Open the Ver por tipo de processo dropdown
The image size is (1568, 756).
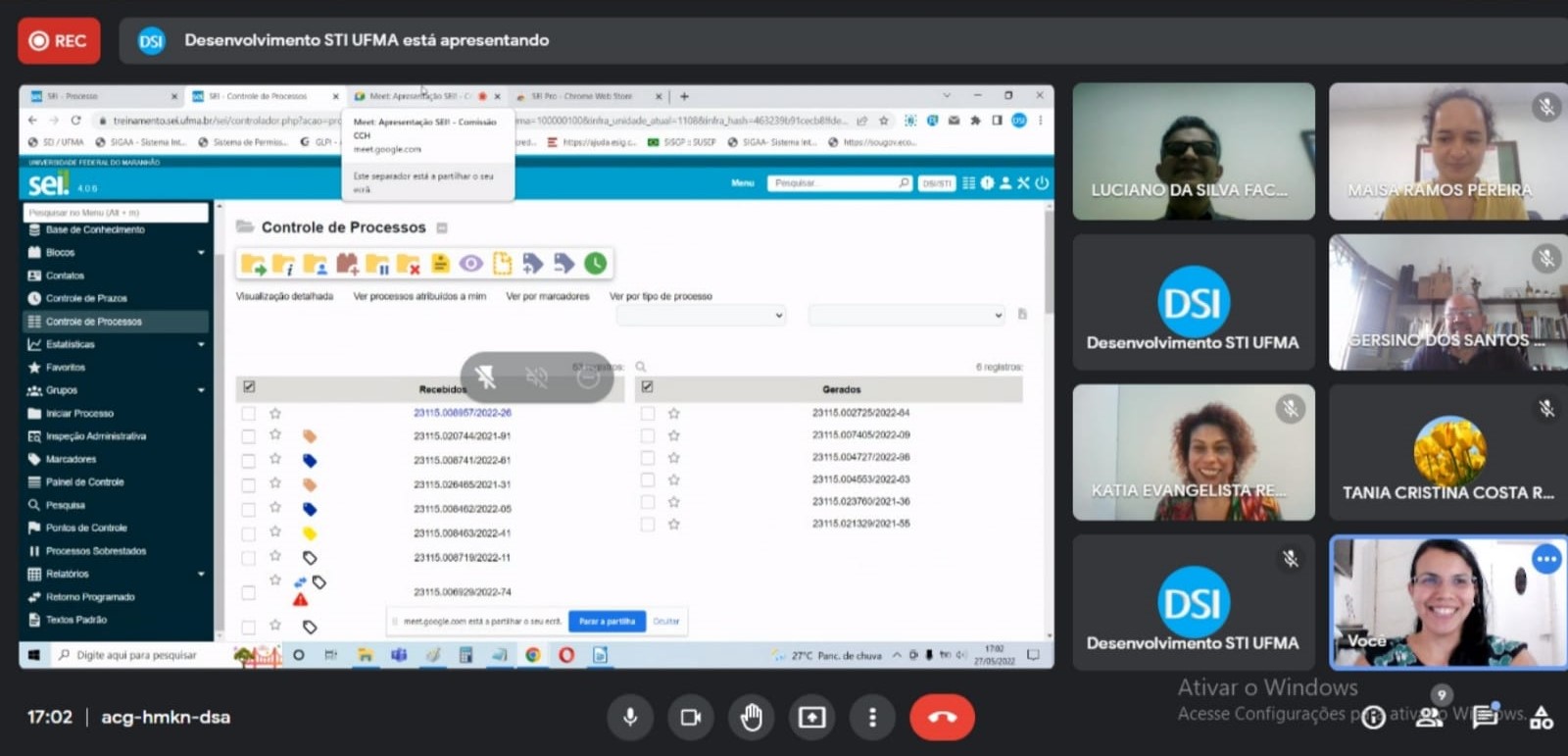pyautogui.click(x=701, y=316)
